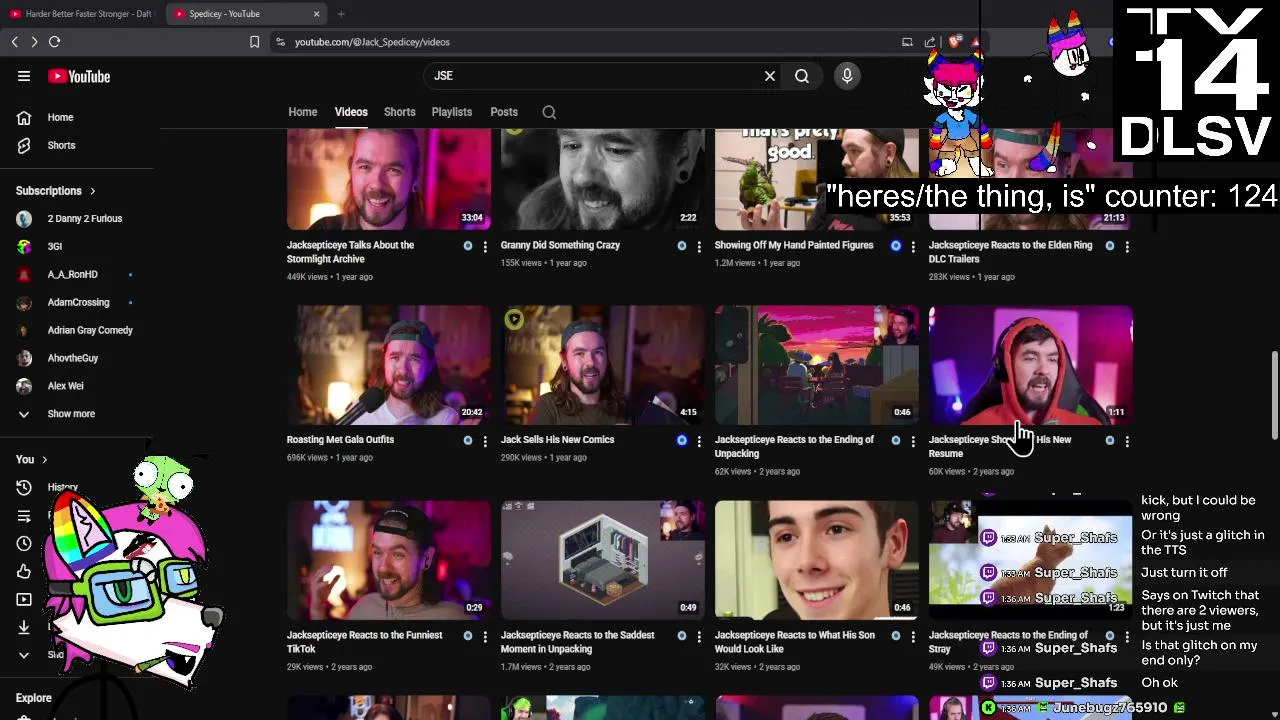Close the Spedicey - YouTube tab
The height and width of the screenshot is (720, 1280).
[317, 14]
